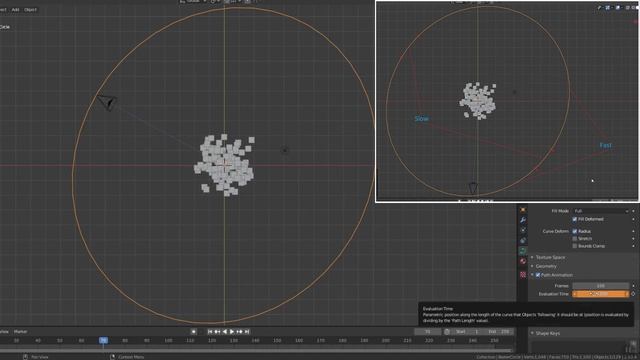640x360 pixels.
Task: Click the current frame number field
Action: tap(427, 332)
